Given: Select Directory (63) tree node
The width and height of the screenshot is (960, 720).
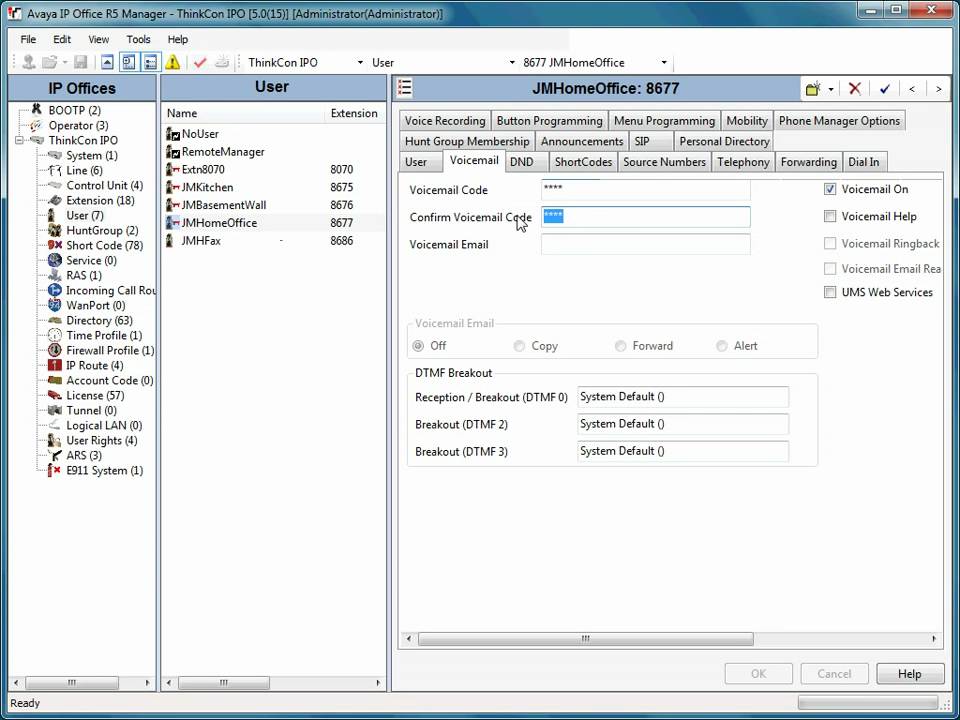Looking at the screenshot, I should (x=99, y=321).
